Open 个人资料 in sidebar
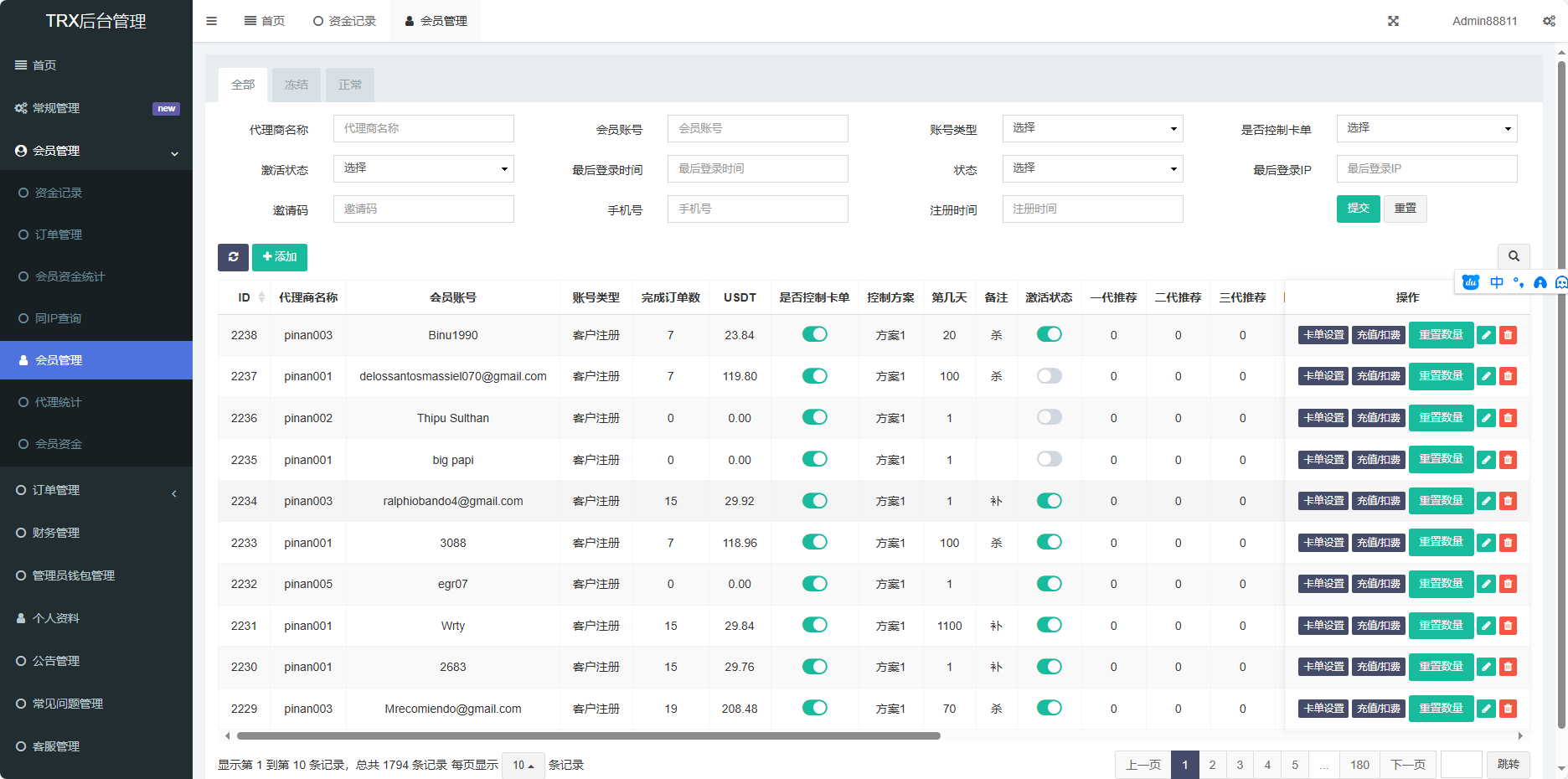The image size is (1568, 779). (96, 618)
